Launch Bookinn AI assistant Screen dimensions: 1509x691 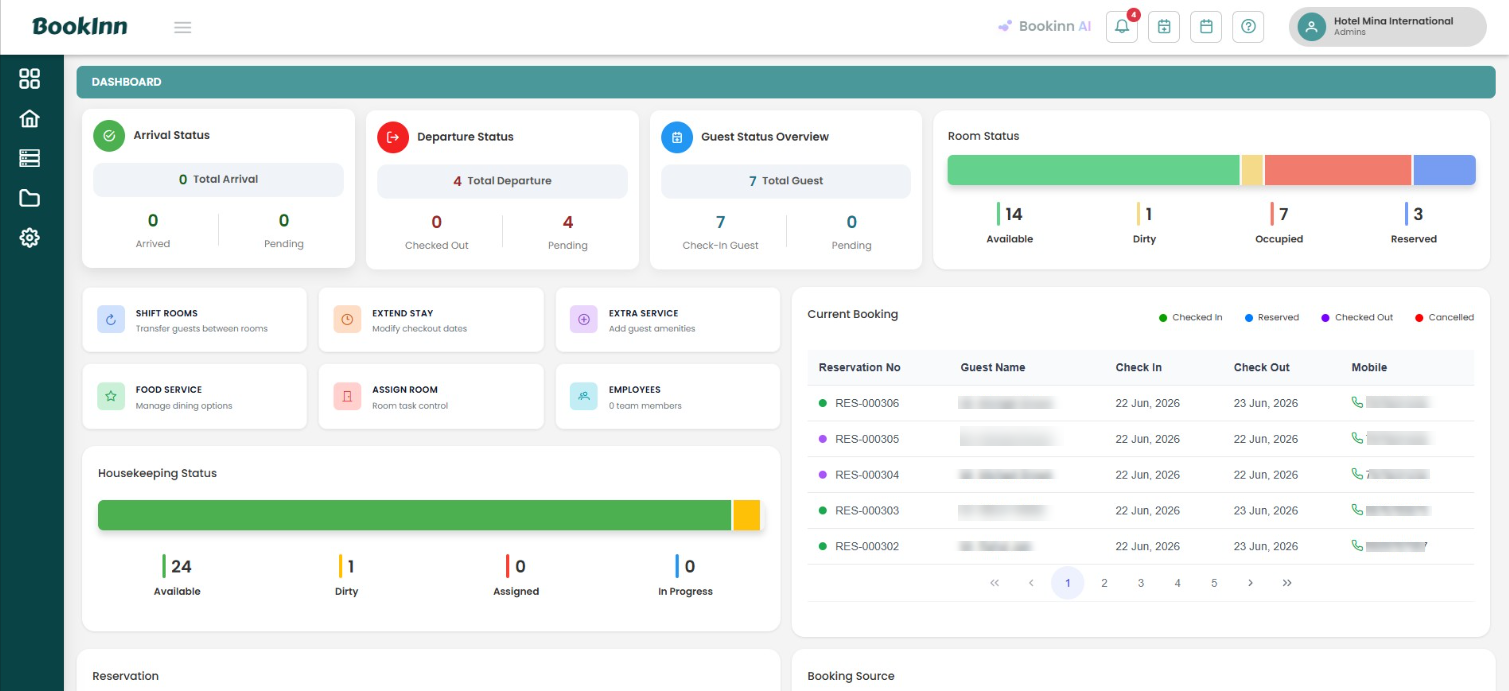[x=1044, y=27]
